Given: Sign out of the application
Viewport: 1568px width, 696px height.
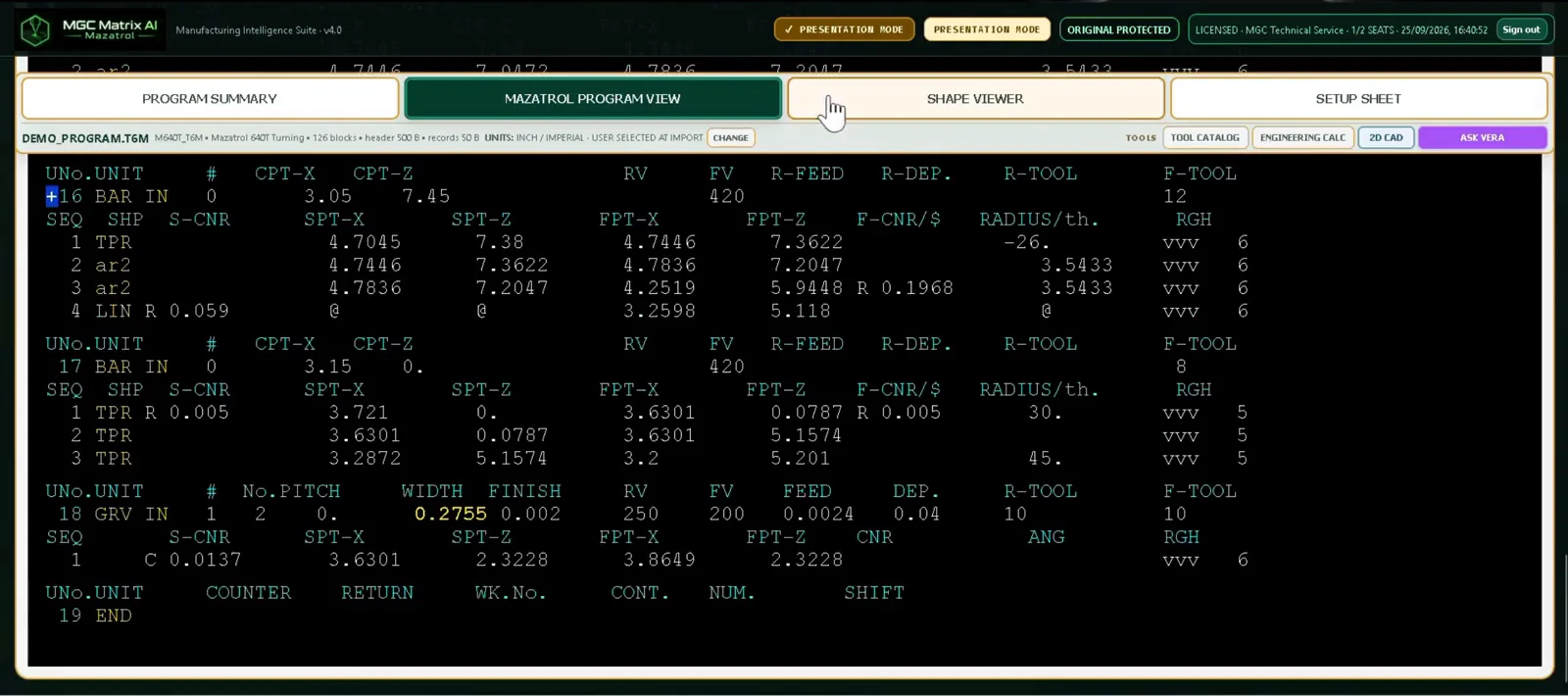Looking at the screenshot, I should coord(1521,29).
